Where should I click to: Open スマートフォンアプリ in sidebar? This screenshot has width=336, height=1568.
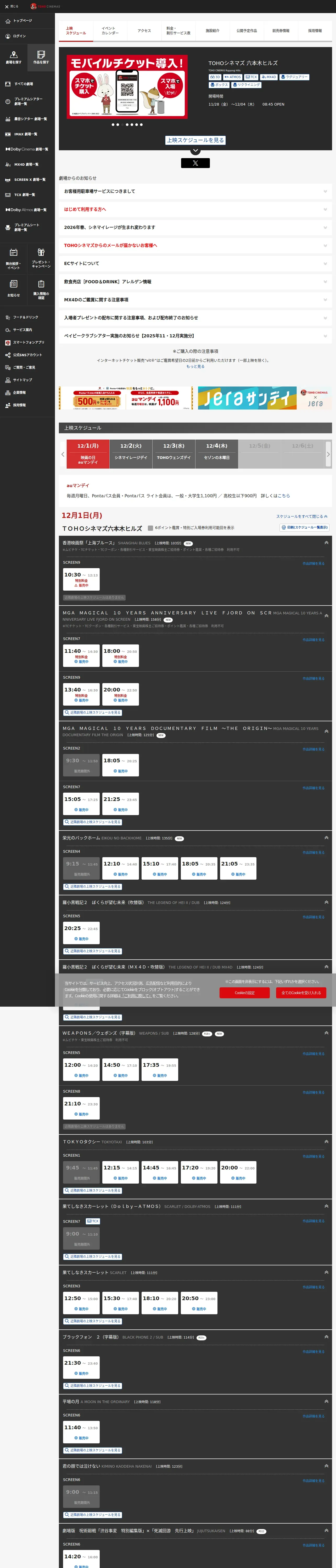click(x=25, y=343)
